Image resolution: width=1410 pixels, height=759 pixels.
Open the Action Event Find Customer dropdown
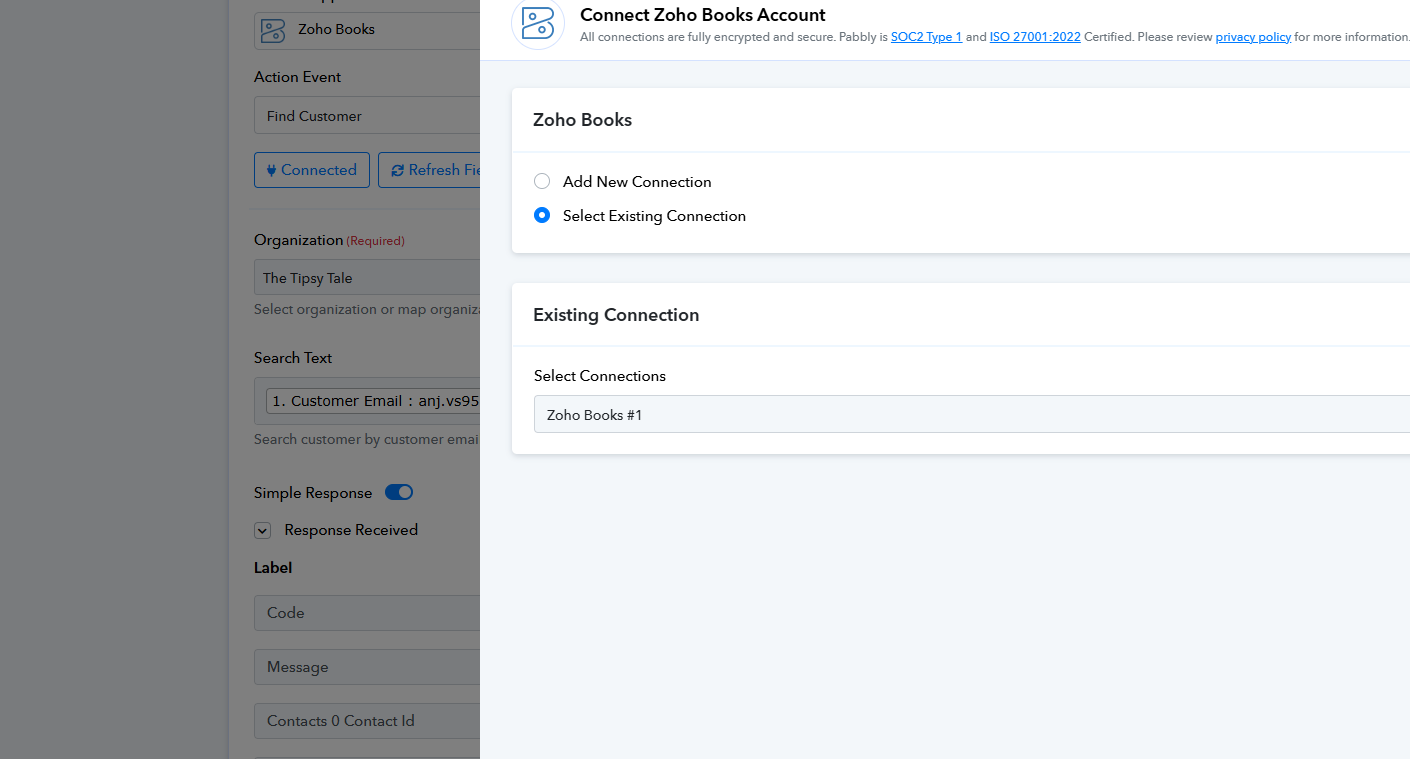(x=367, y=116)
